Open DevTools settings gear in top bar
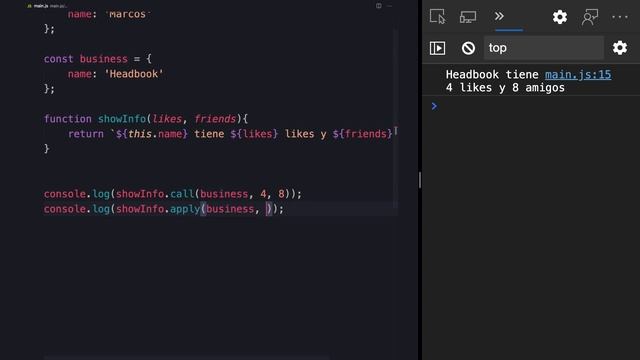Viewport: 640px width, 360px height. pos(560,17)
